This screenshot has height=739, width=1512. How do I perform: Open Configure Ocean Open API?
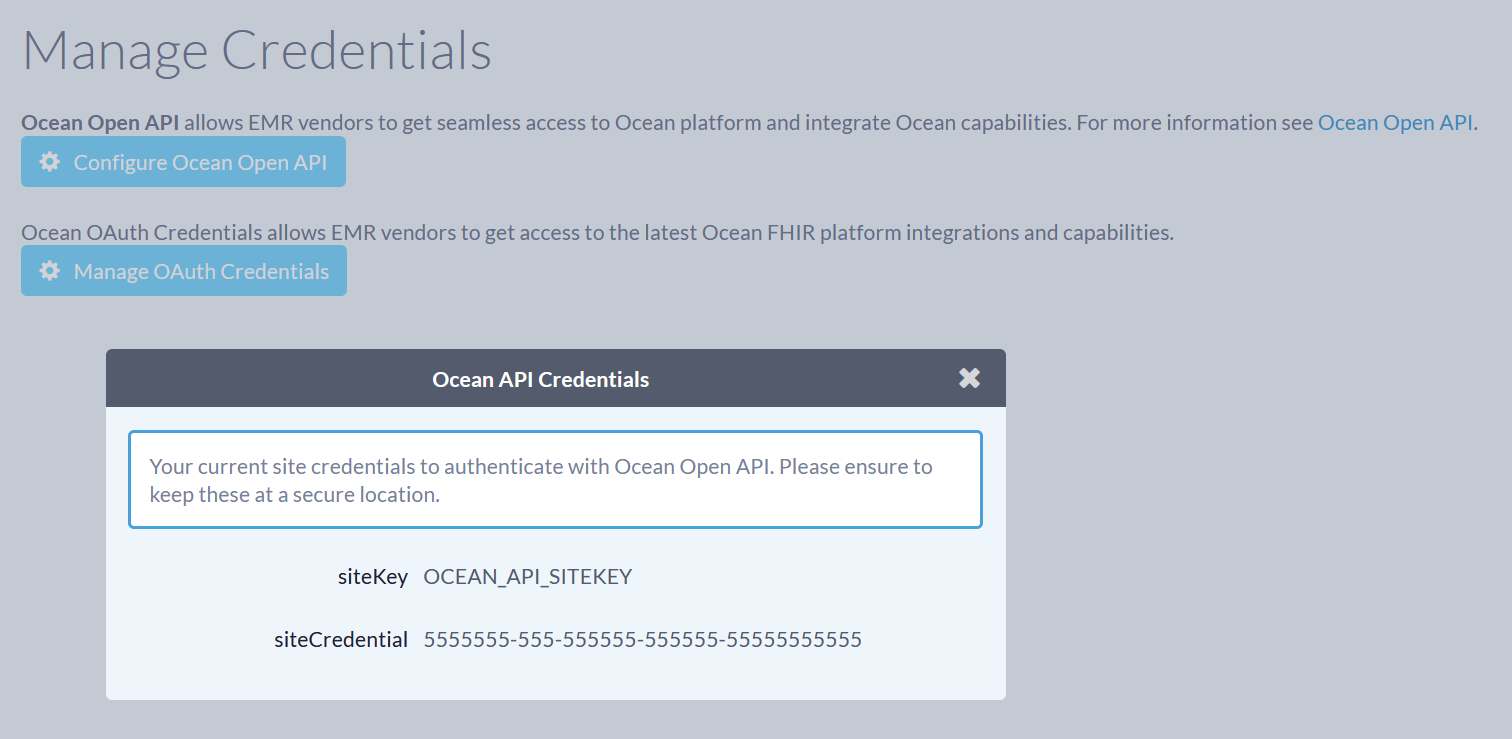point(183,162)
